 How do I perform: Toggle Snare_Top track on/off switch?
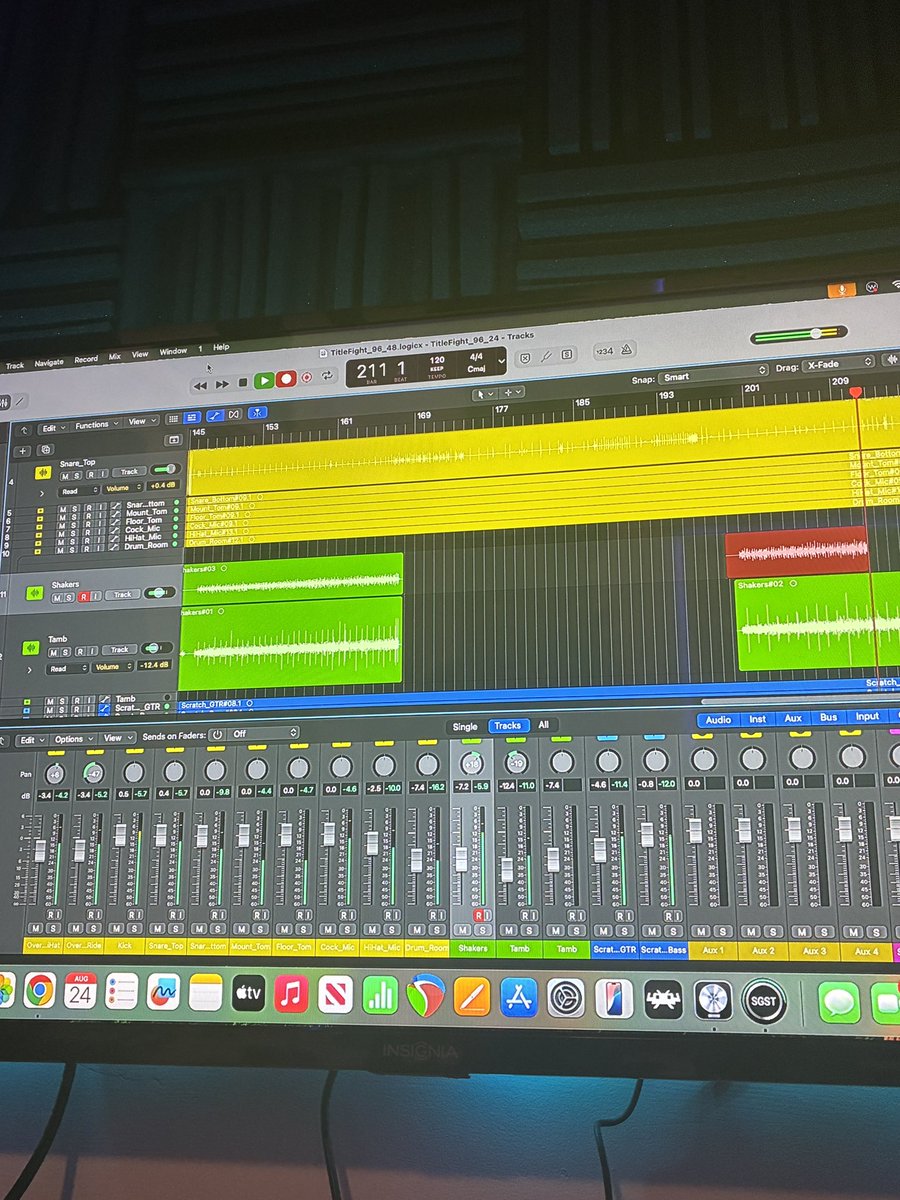166,470
